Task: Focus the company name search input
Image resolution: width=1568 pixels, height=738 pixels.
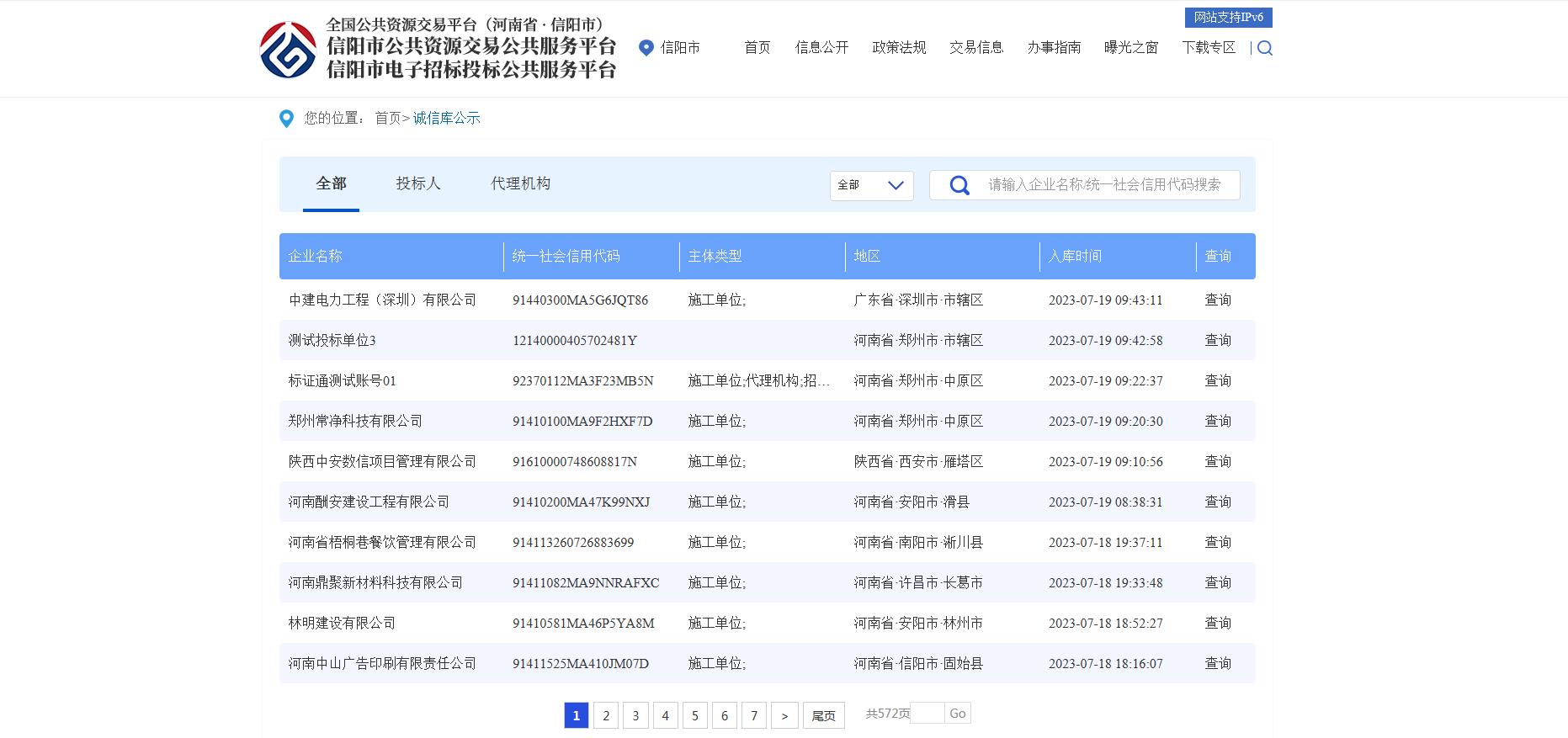Action: tap(1104, 185)
